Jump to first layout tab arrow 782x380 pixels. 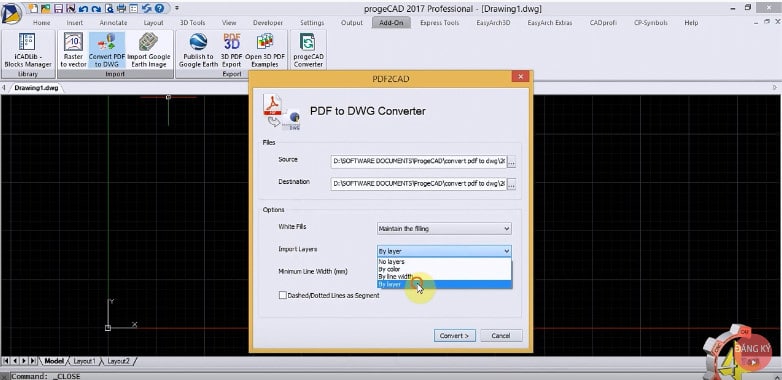pyautogui.click(x=6, y=361)
